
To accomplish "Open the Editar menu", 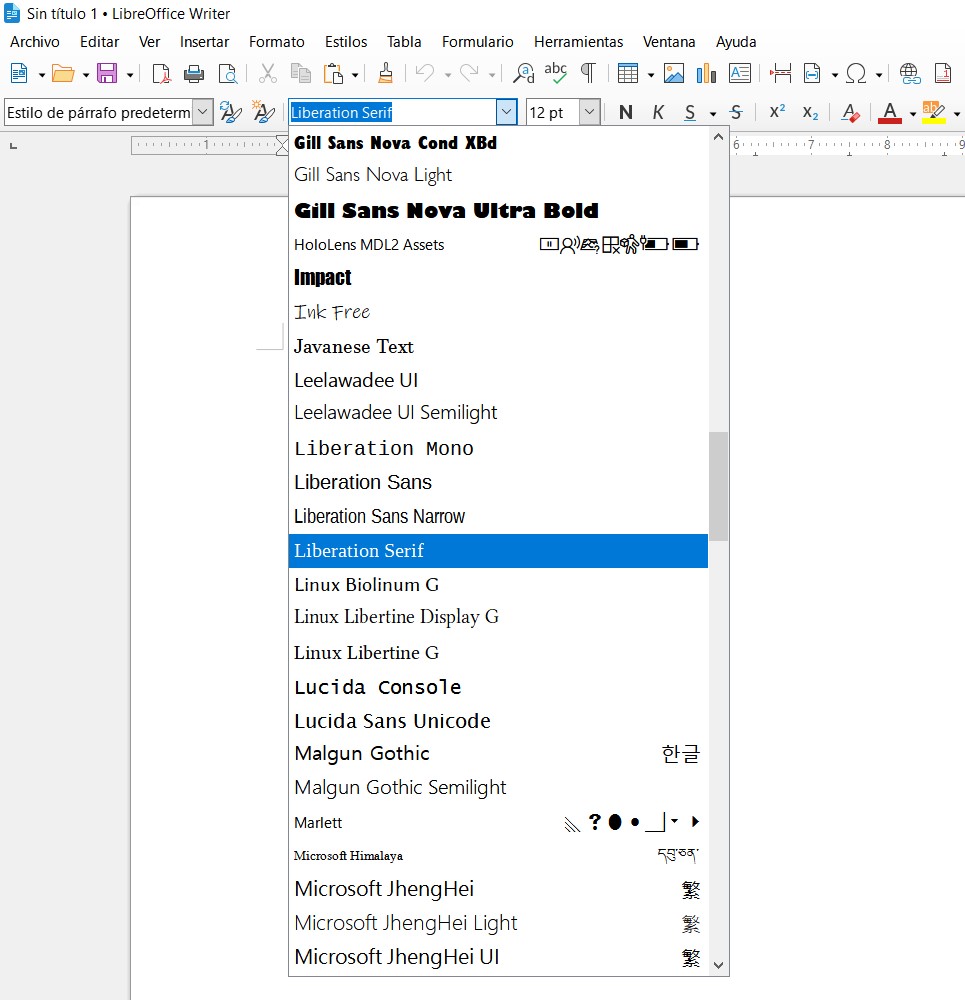I will [x=99, y=42].
